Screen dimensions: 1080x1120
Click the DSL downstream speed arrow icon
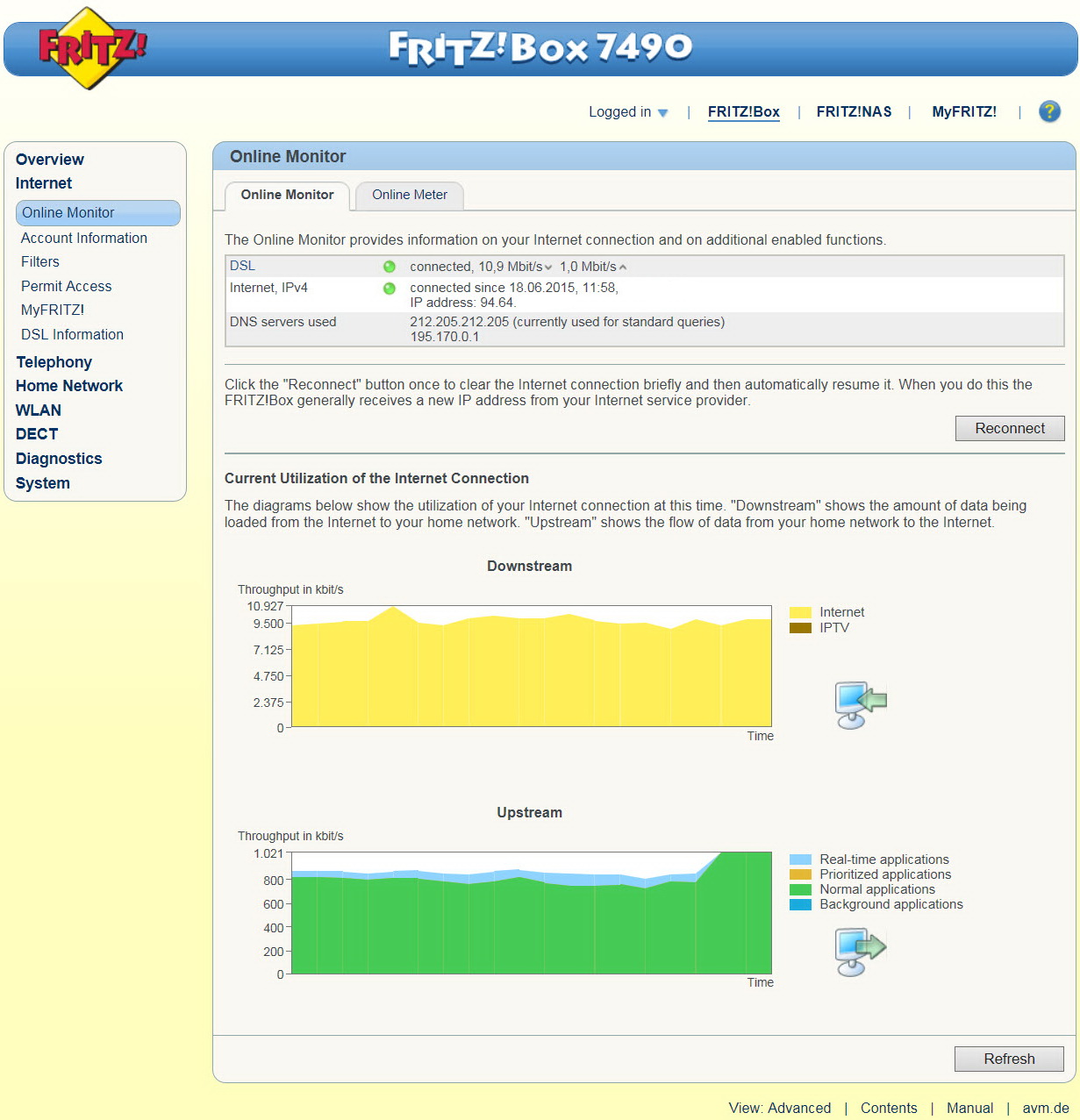coord(548,268)
